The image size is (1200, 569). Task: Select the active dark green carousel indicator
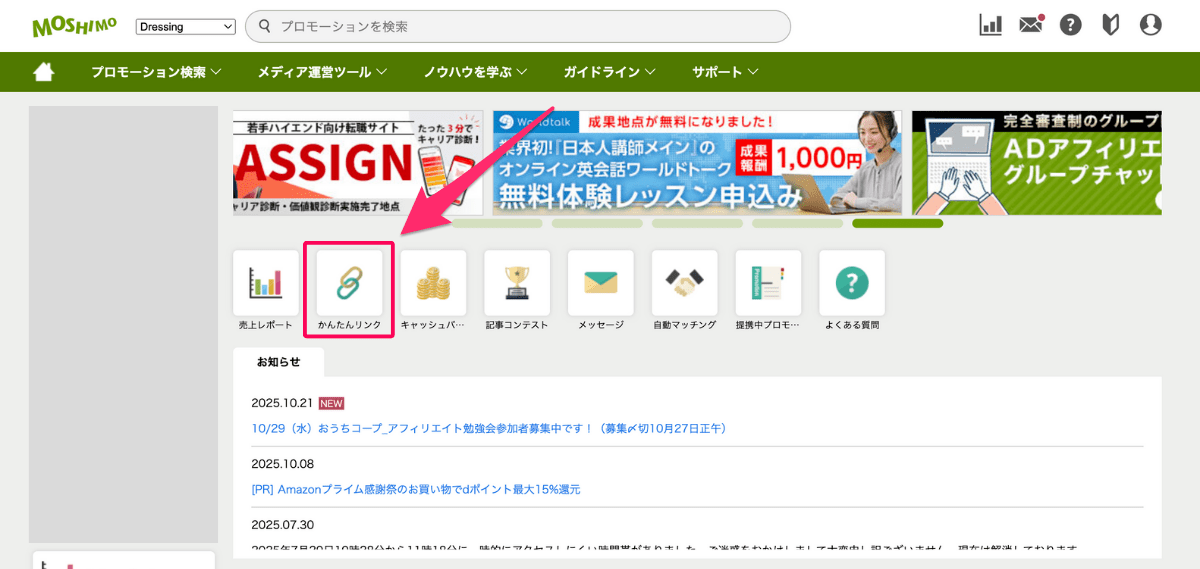coord(897,223)
